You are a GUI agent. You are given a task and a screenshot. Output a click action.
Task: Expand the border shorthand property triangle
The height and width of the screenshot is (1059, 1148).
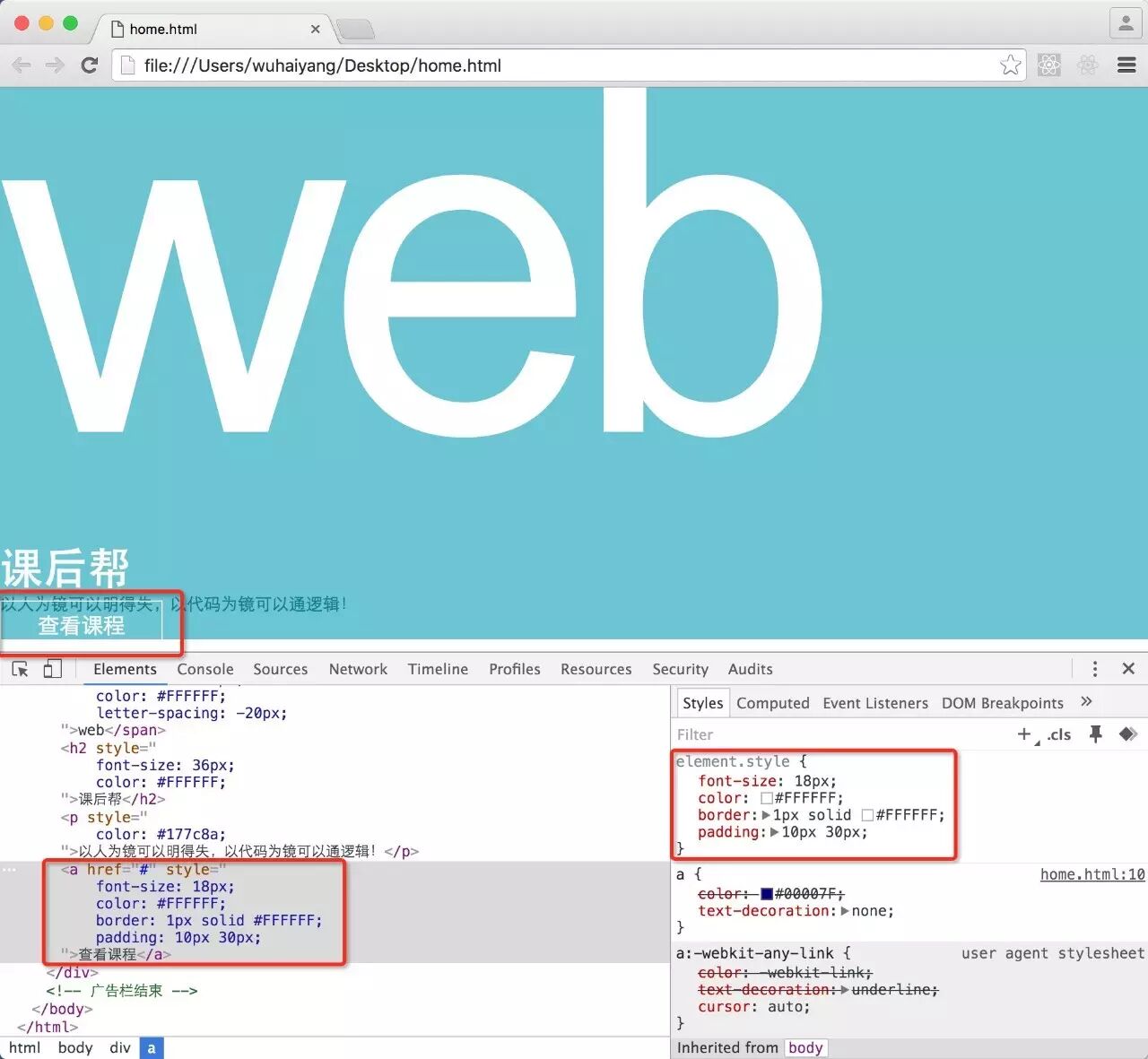765,815
